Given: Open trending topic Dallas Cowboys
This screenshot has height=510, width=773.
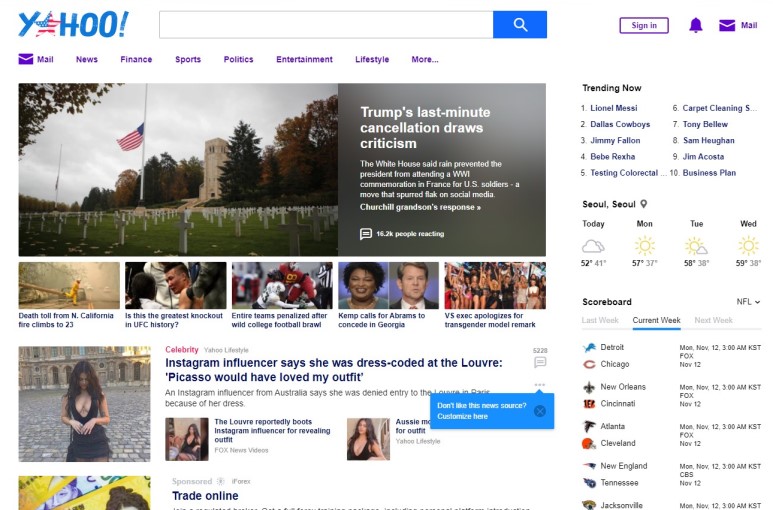Looking at the screenshot, I should point(620,124).
